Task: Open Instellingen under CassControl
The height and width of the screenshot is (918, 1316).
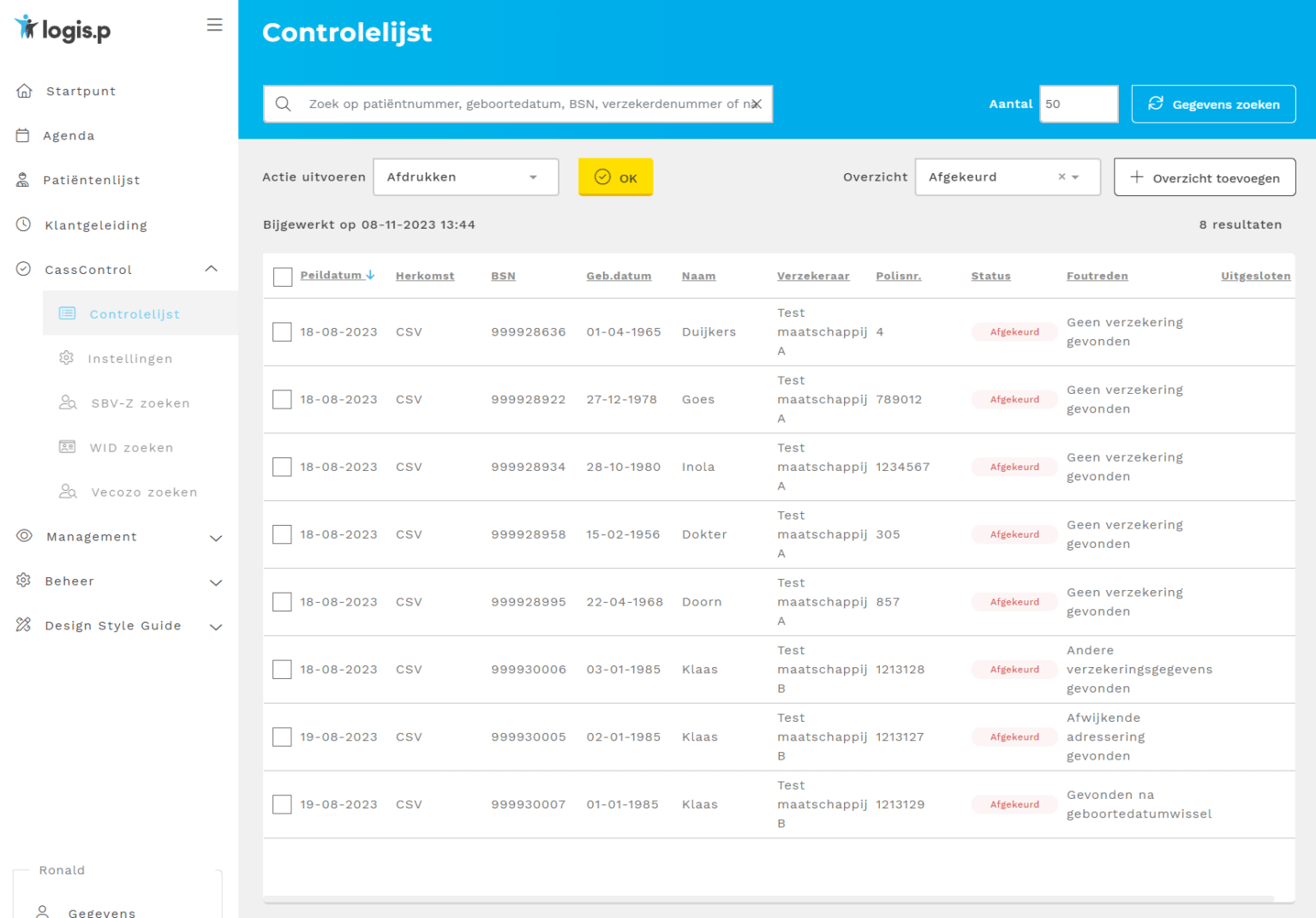Action: click(131, 358)
